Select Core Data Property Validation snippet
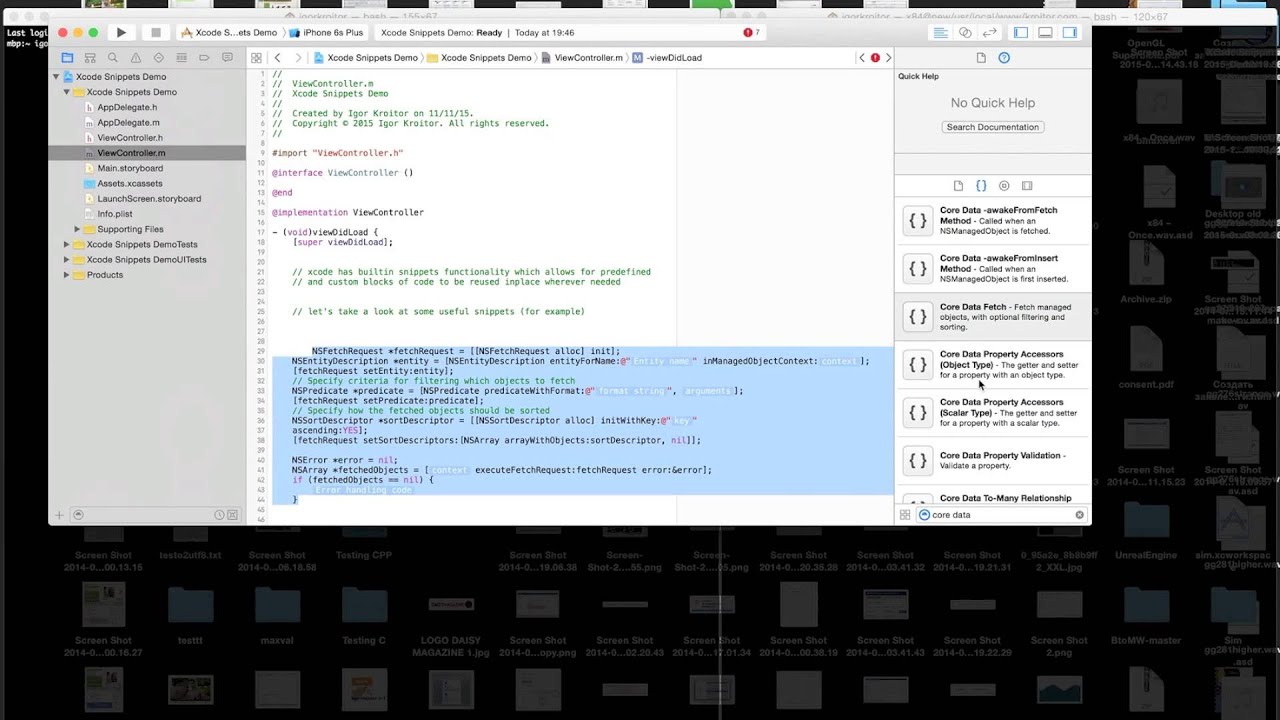Screen dimensions: 1280x720 (x=993, y=461)
